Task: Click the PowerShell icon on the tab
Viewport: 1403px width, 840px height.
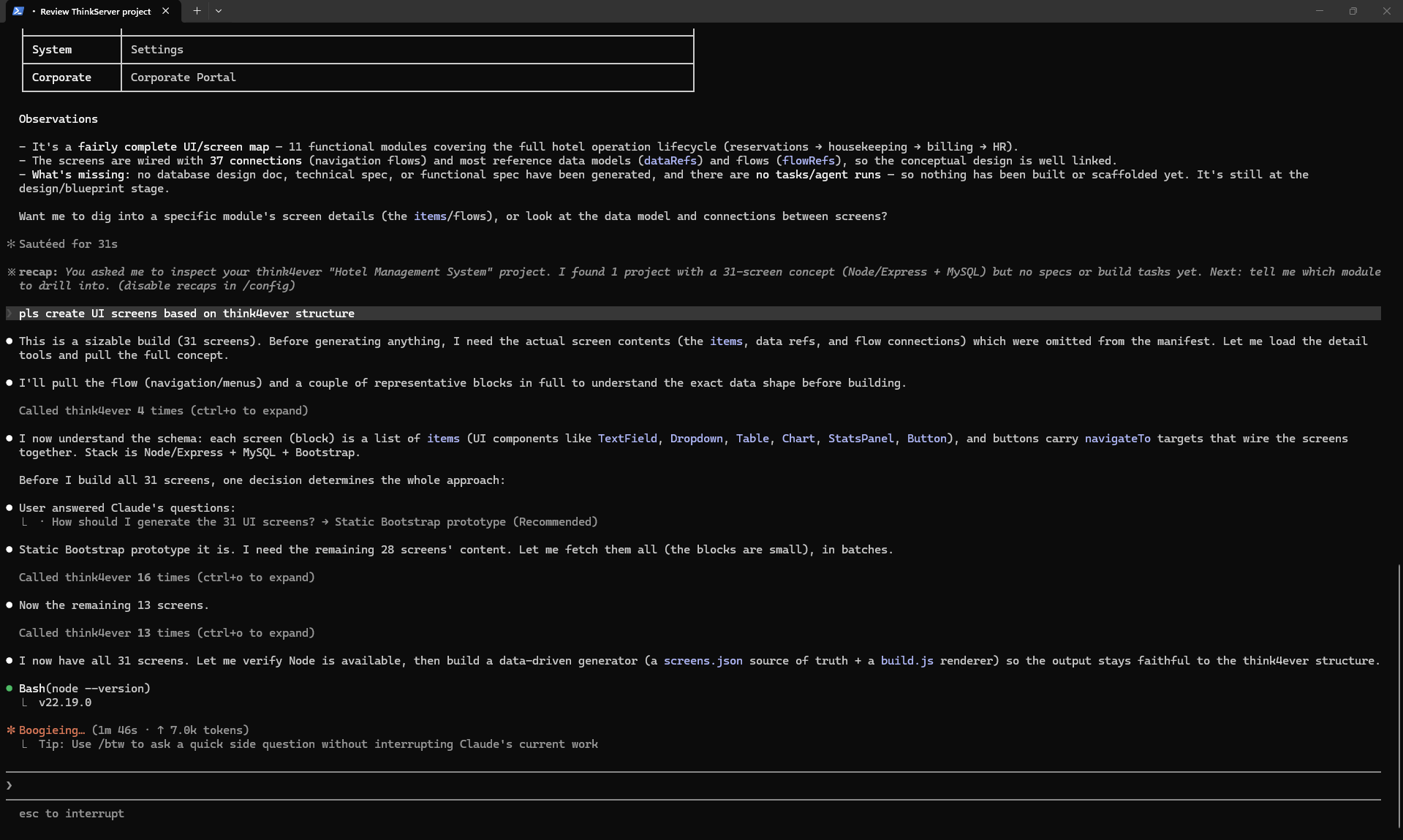Action: (18, 11)
